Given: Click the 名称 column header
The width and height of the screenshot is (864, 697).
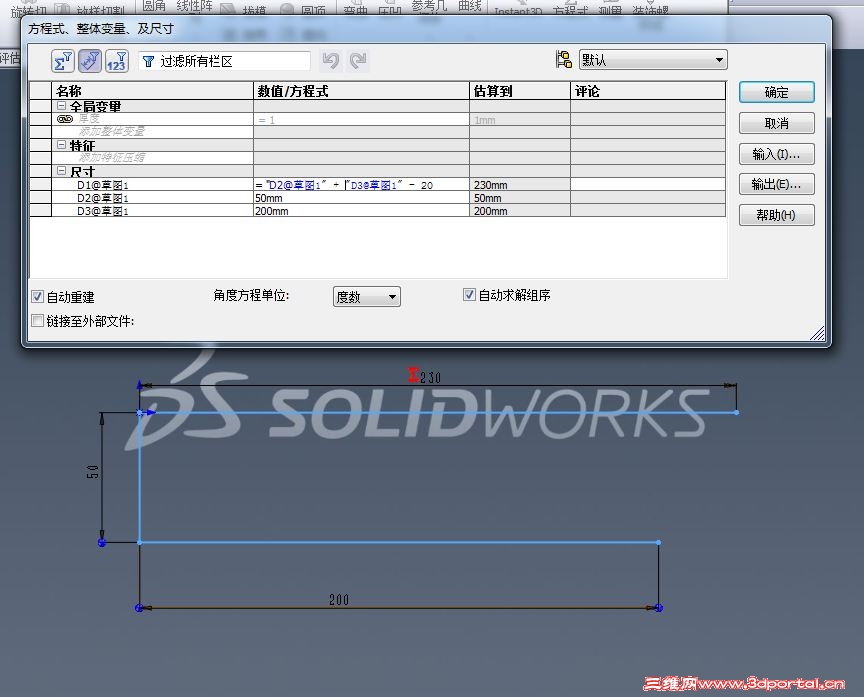Looking at the screenshot, I should point(152,91).
